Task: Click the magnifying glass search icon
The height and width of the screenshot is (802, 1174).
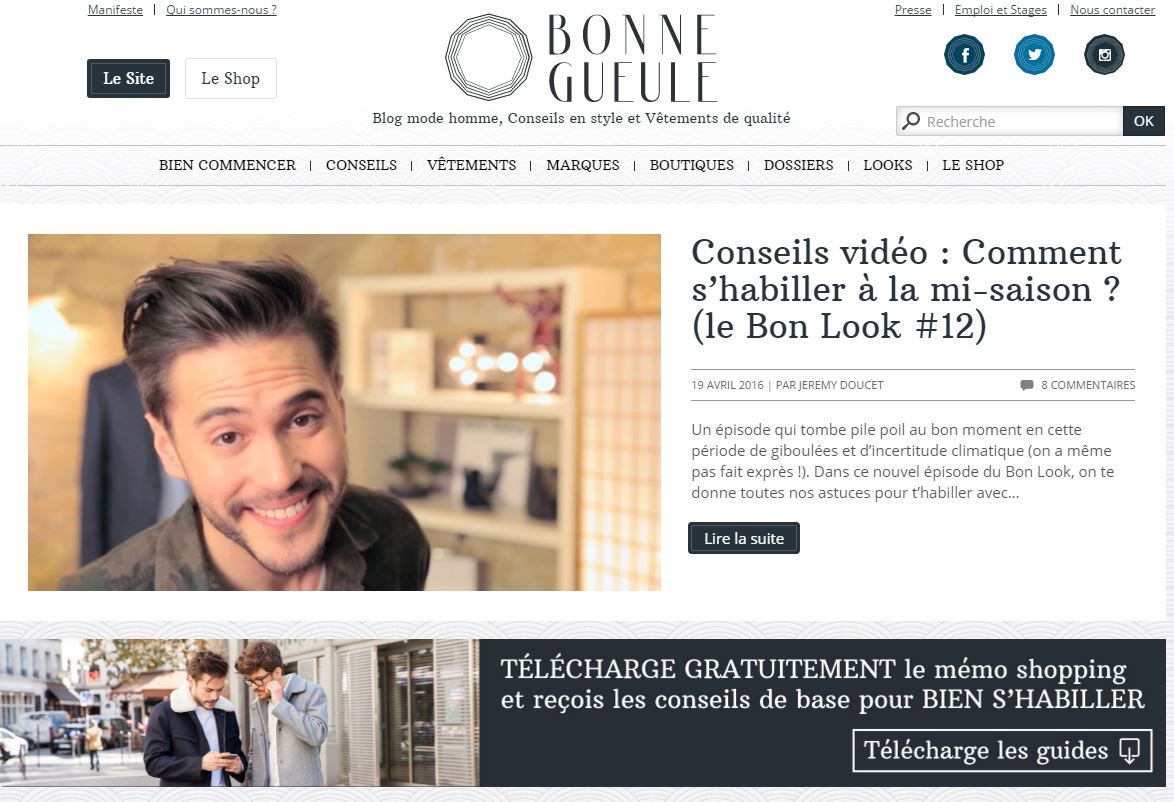Action: pyautogui.click(x=910, y=121)
